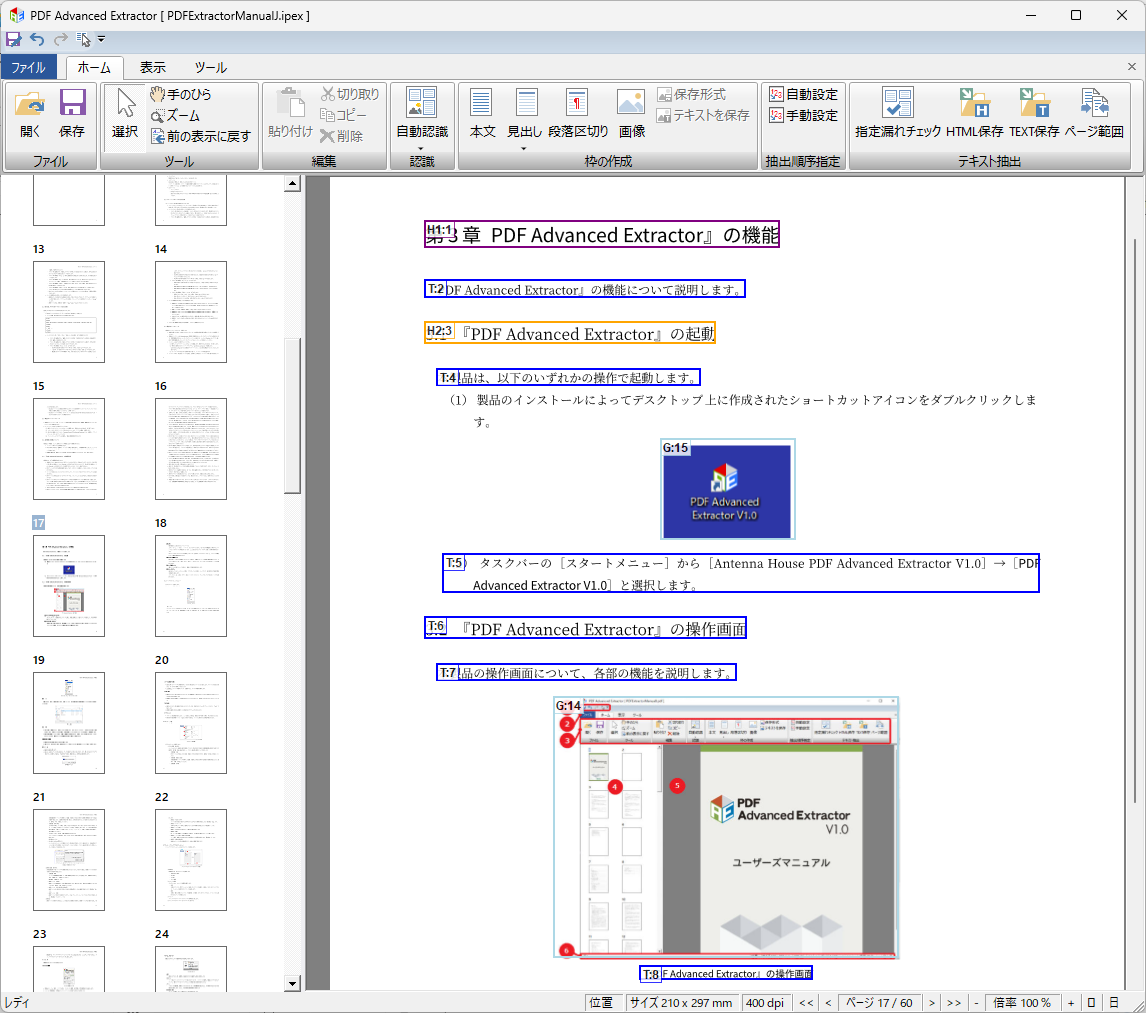Switch to the 手のひら hand tool
This screenshot has height=1013, width=1146.
click(181, 94)
